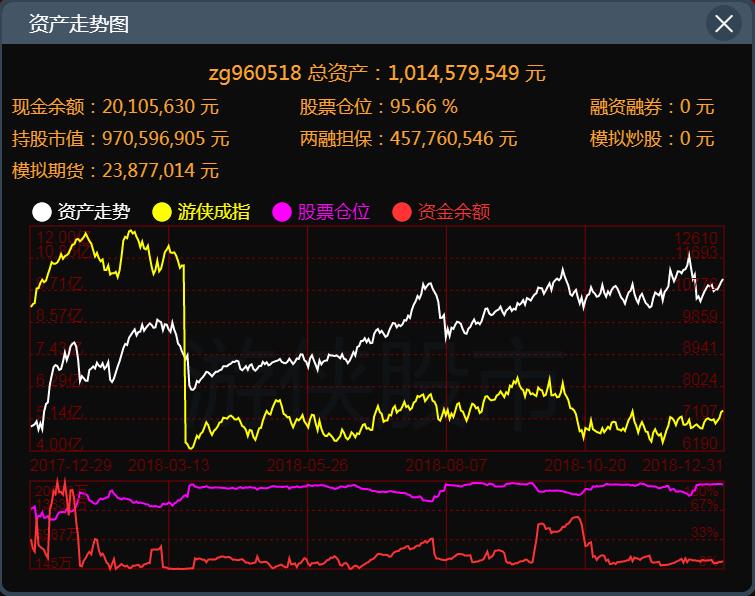The image size is (755, 596).
Task: Click the 2018-12-31 date marker
Action: [x=682, y=465]
